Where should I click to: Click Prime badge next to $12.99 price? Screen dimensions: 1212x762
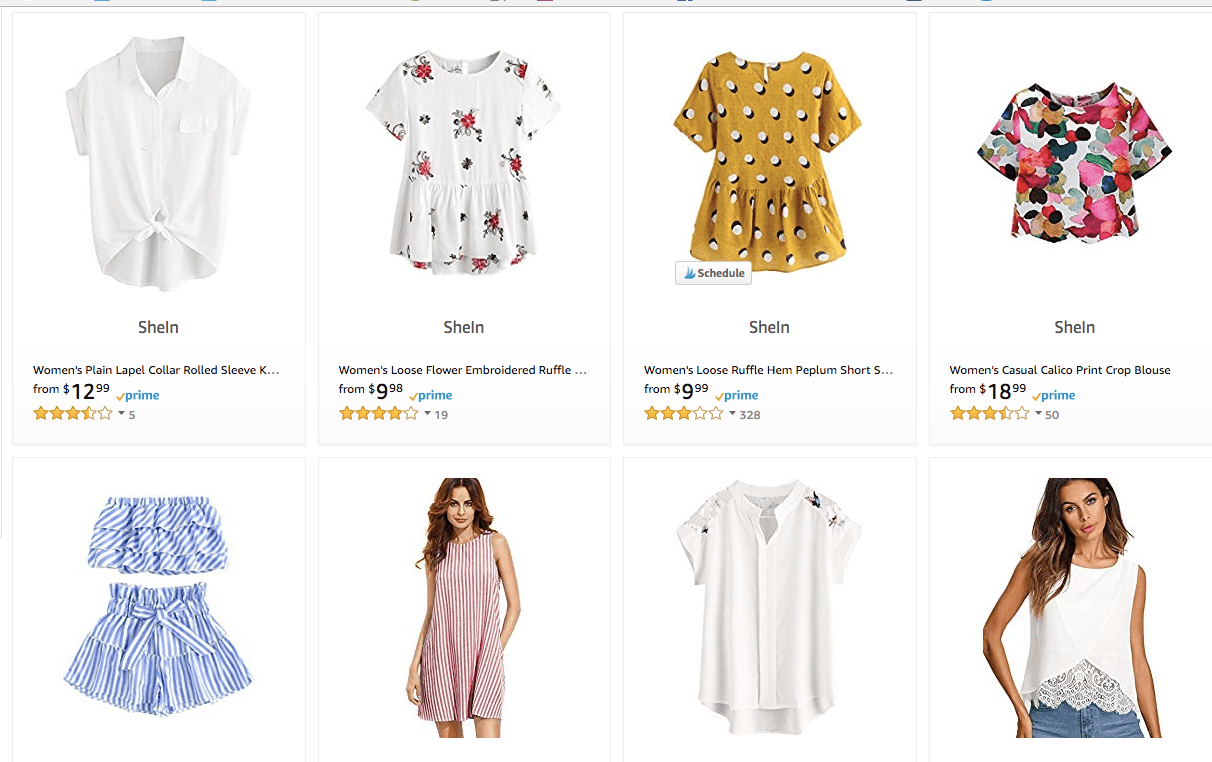tap(138, 396)
